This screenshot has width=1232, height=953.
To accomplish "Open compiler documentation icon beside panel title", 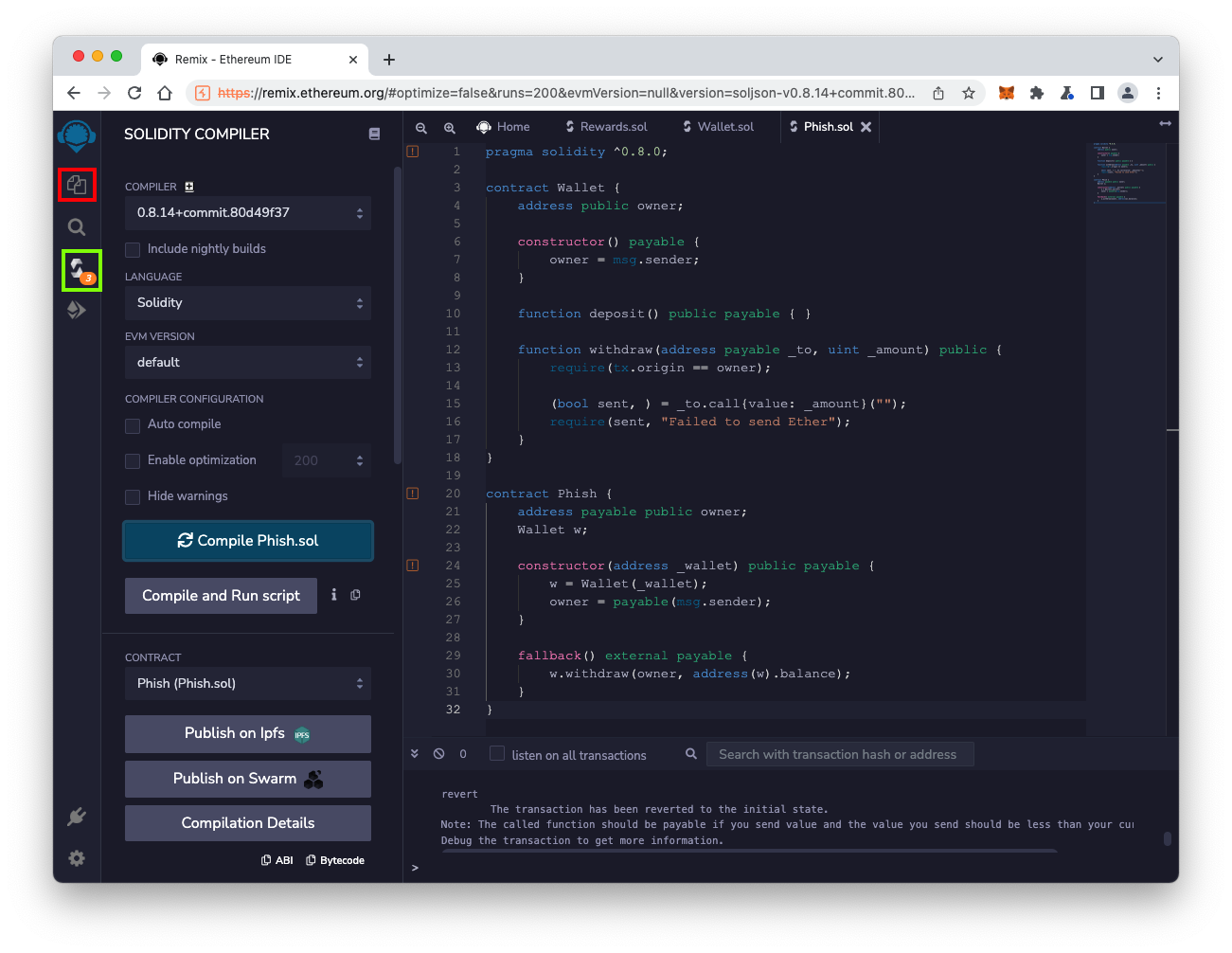I will click(x=374, y=135).
